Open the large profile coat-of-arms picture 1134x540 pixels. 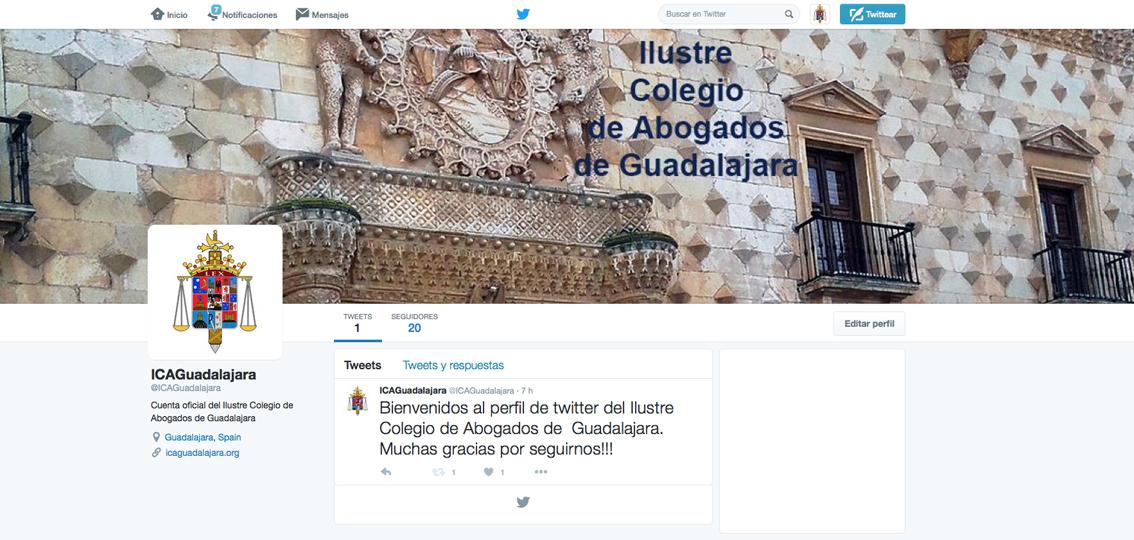215,292
